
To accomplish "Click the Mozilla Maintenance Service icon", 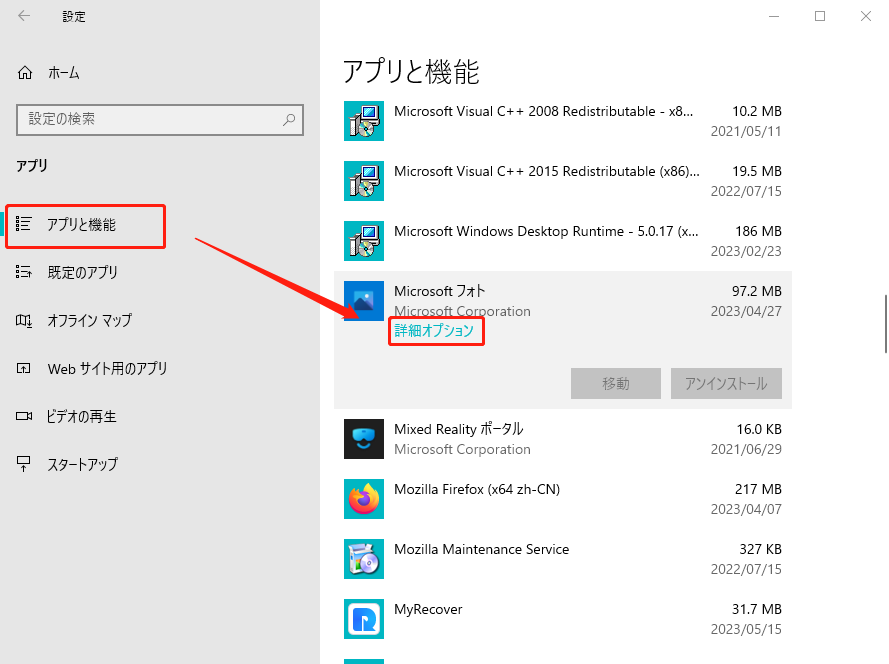I will coord(364,559).
